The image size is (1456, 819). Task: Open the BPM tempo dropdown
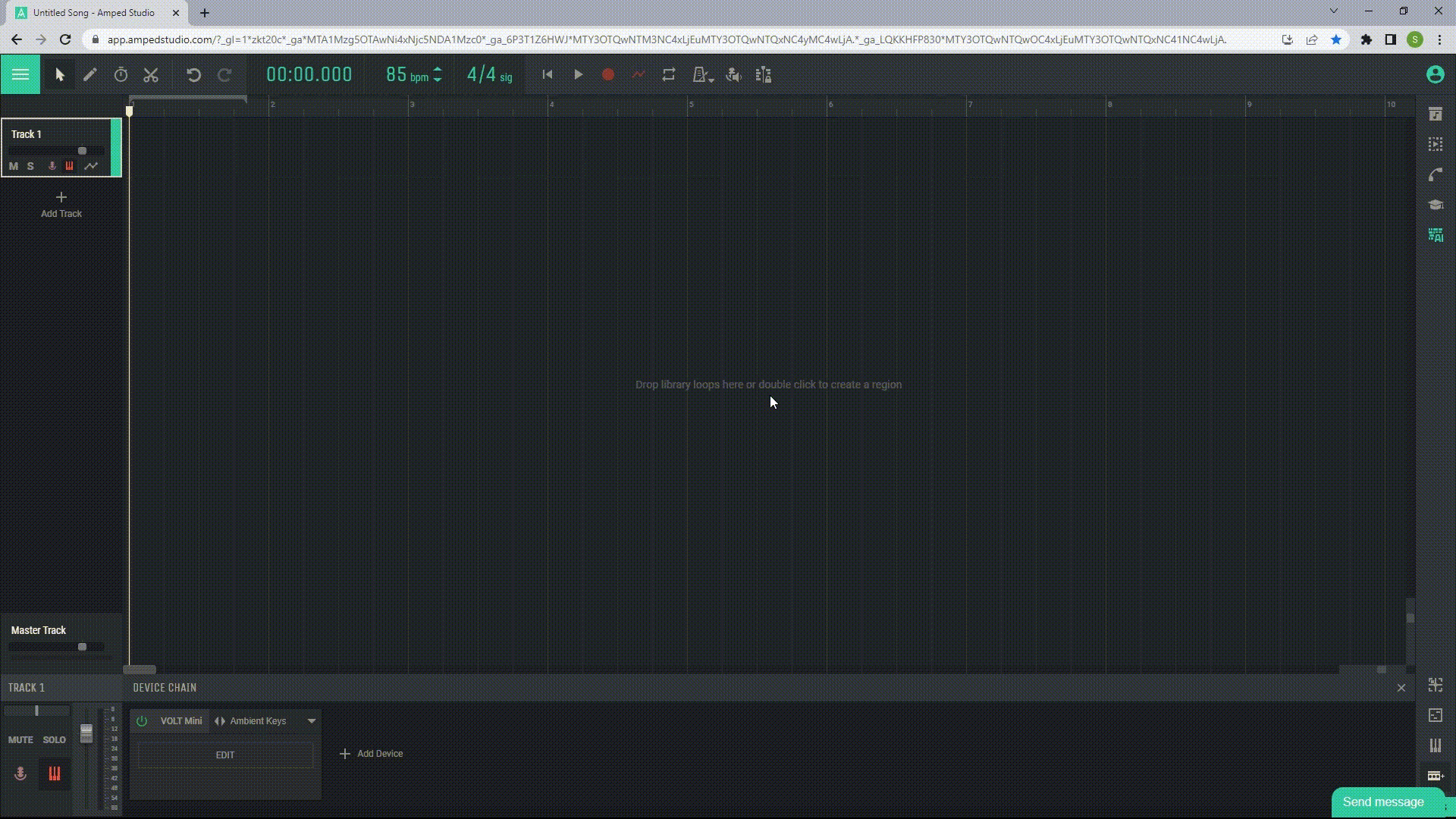[438, 75]
